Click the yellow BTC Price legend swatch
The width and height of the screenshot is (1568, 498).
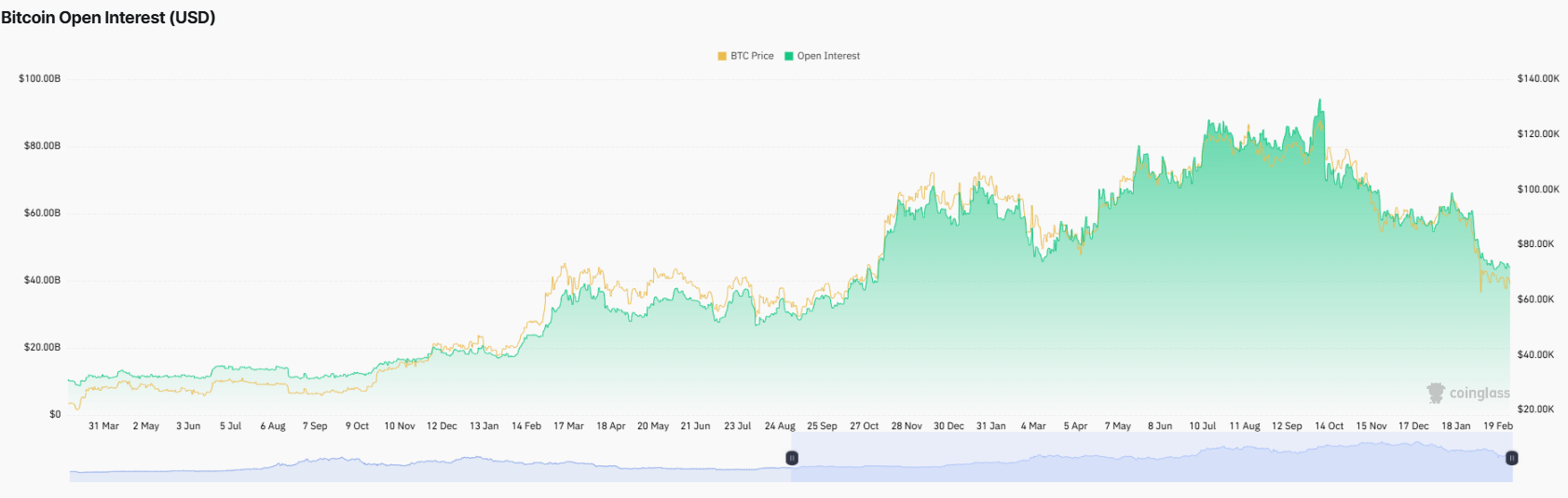click(x=722, y=56)
